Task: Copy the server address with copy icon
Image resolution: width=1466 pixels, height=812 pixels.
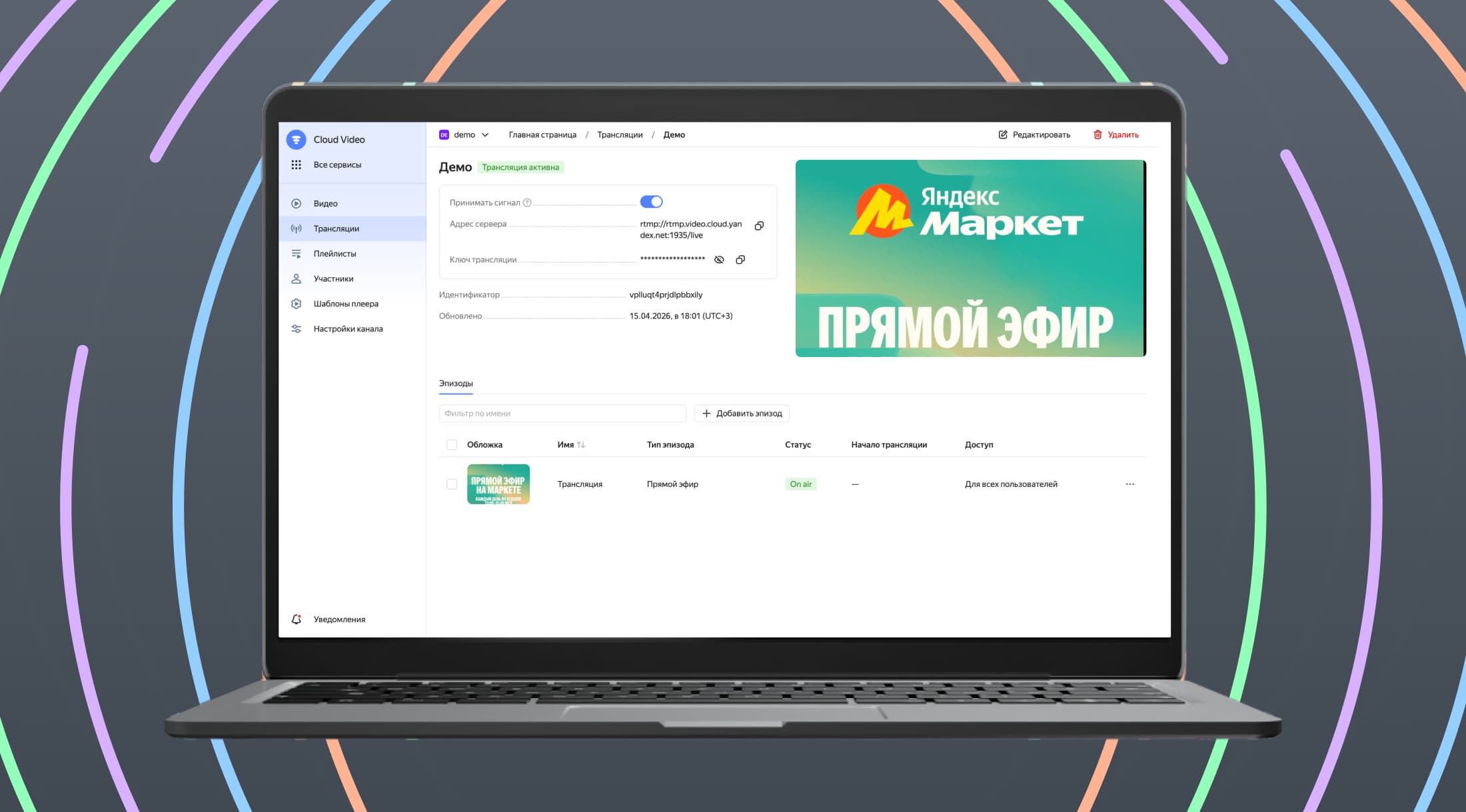Action: click(x=759, y=226)
